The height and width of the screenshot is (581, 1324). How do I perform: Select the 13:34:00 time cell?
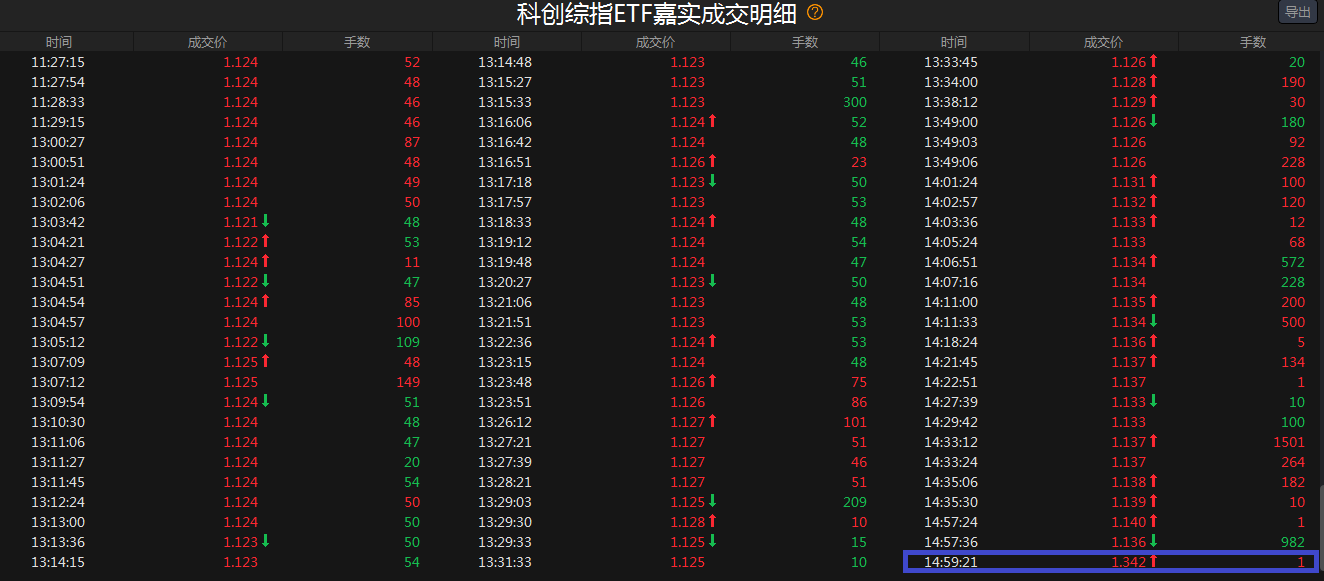pos(951,82)
